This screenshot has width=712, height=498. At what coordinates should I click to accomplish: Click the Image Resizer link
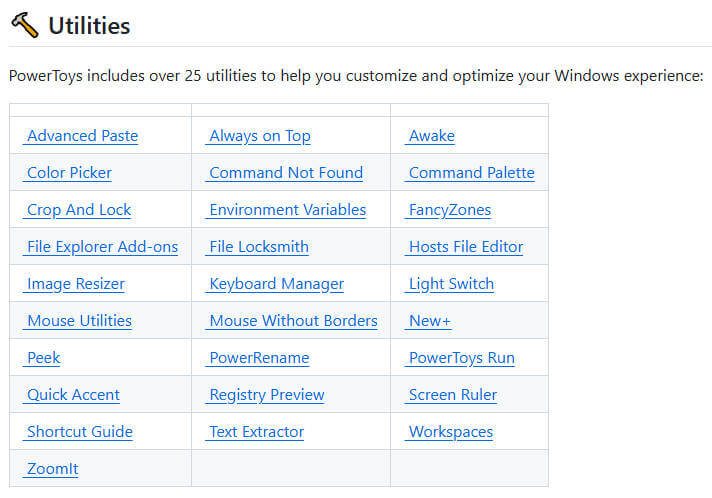tap(74, 284)
